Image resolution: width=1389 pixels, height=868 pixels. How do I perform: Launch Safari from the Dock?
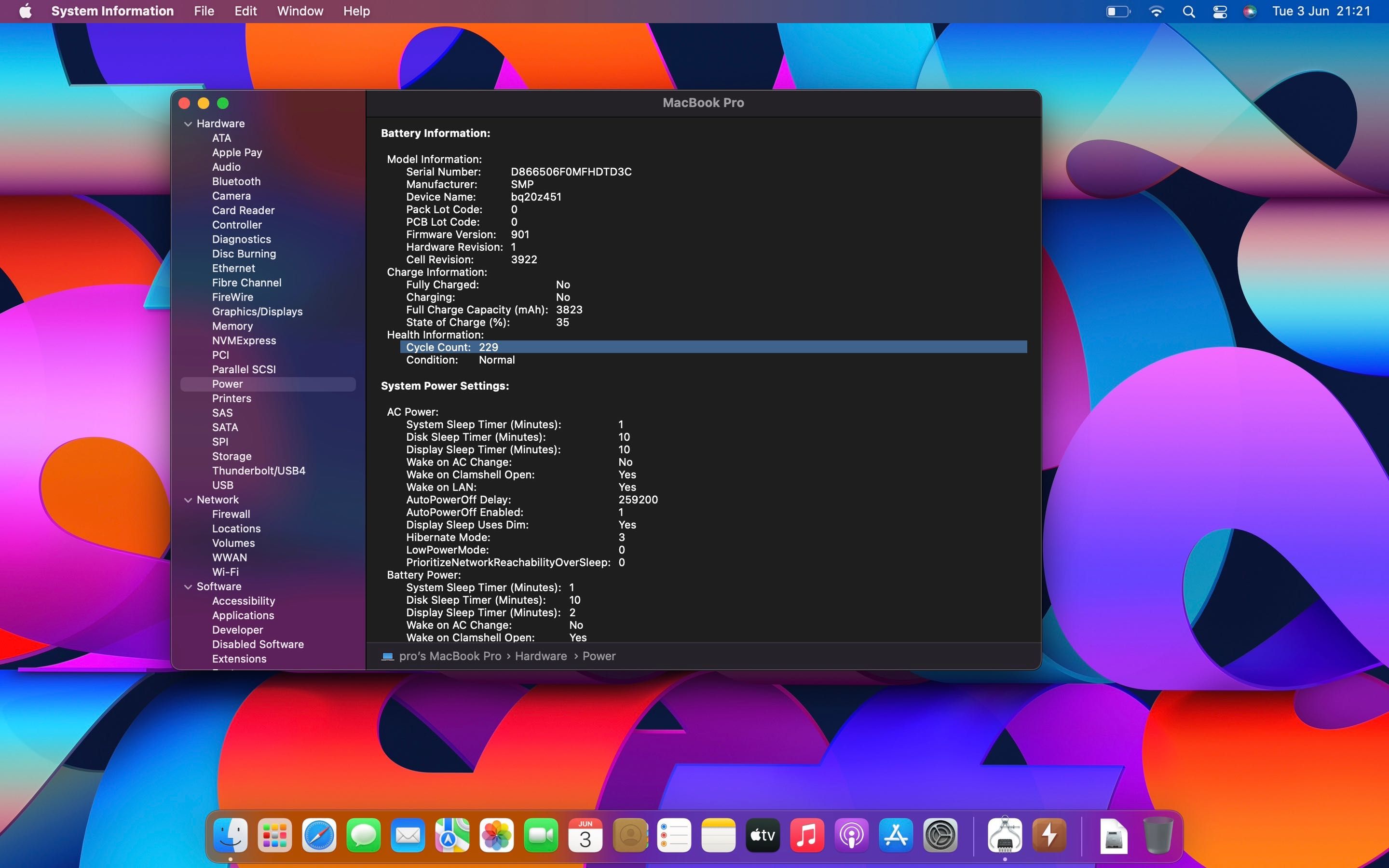click(x=319, y=835)
